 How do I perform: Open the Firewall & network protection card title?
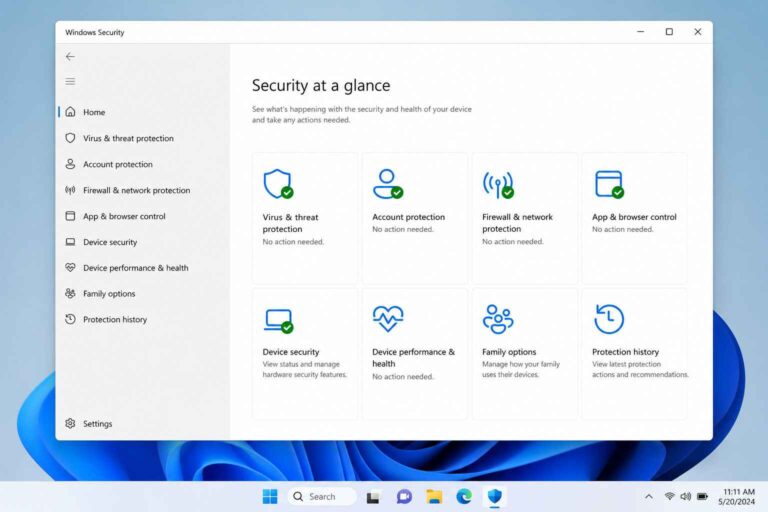click(x=517, y=222)
